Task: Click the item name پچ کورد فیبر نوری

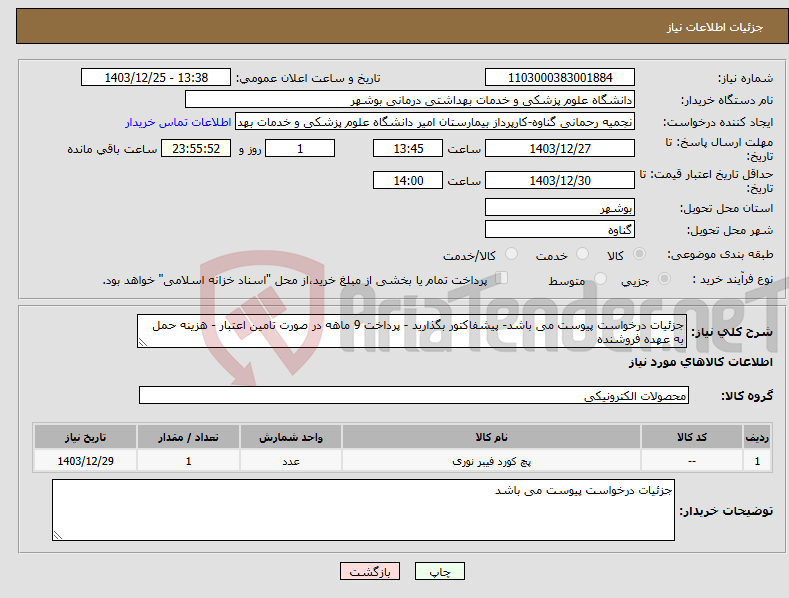Action: point(491,461)
